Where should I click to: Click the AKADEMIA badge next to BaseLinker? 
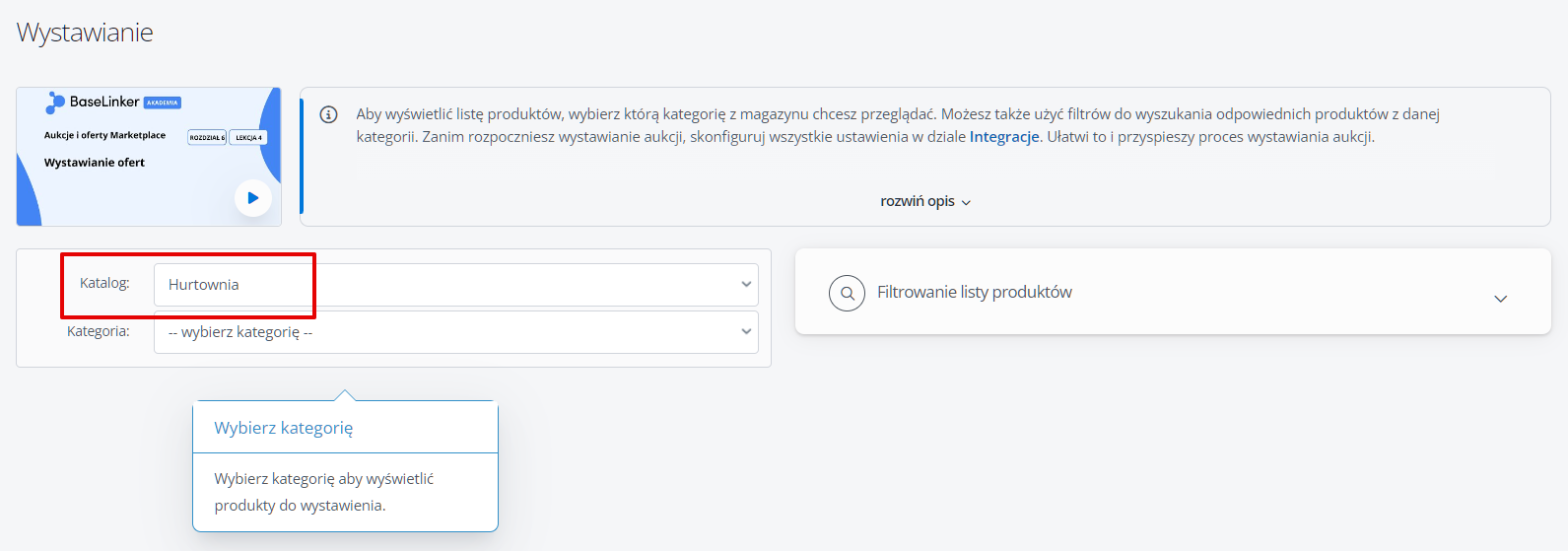[163, 103]
